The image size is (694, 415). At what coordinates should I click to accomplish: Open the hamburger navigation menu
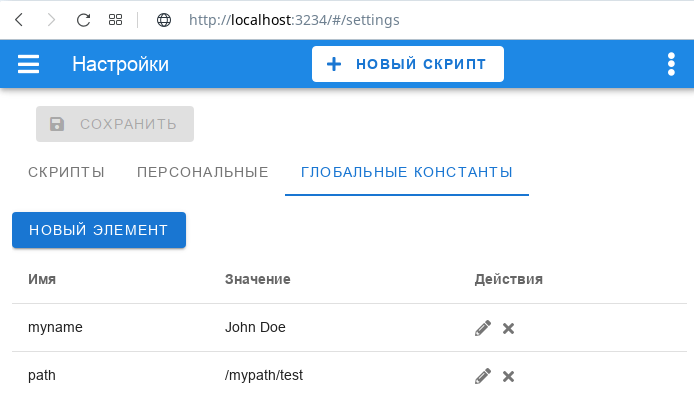coord(28,64)
